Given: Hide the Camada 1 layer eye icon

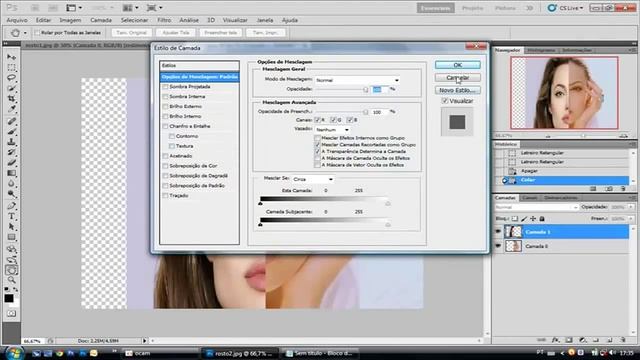Looking at the screenshot, I should point(498,232).
